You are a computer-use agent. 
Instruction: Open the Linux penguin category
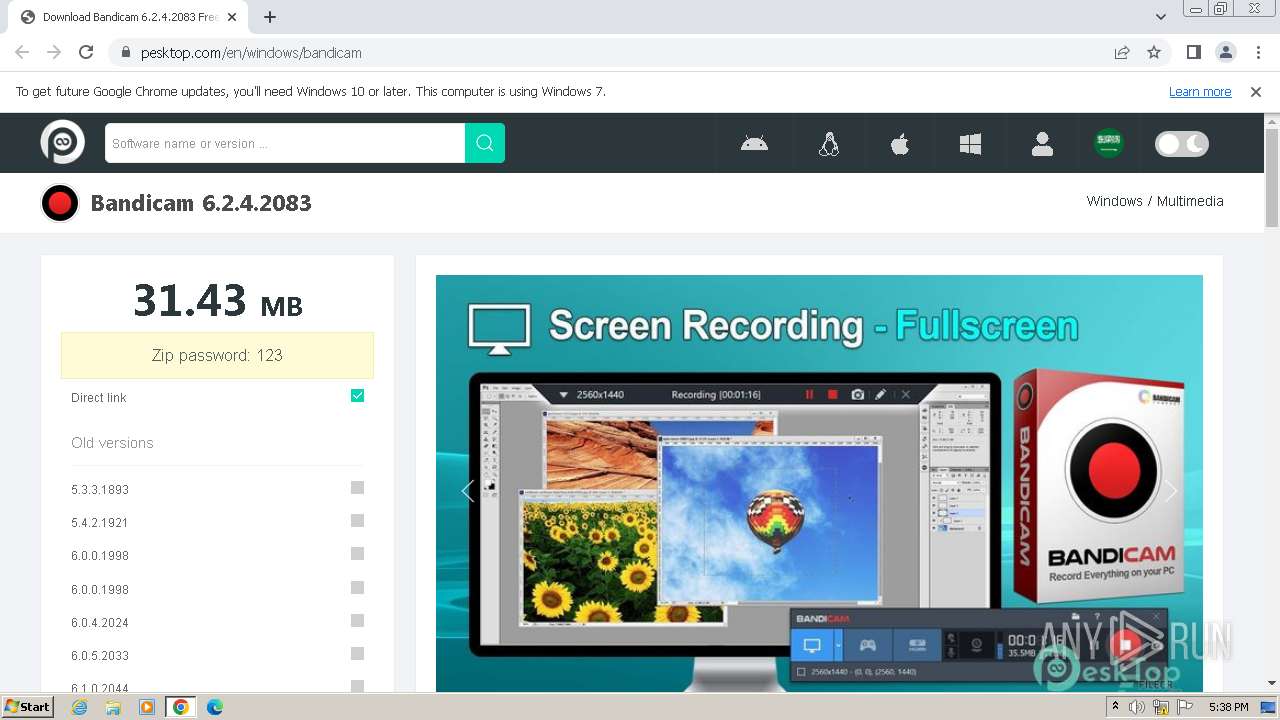(x=828, y=144)
